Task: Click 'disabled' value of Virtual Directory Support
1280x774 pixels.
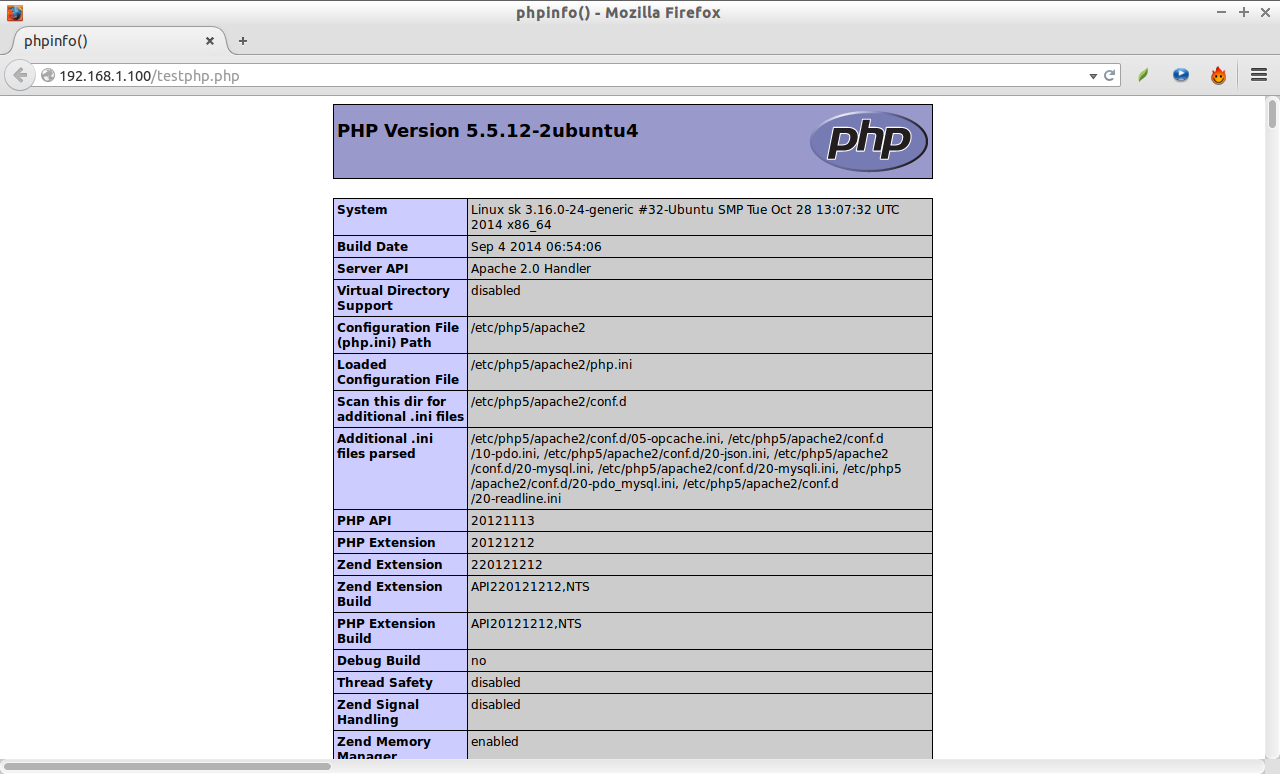Action: 496,291
